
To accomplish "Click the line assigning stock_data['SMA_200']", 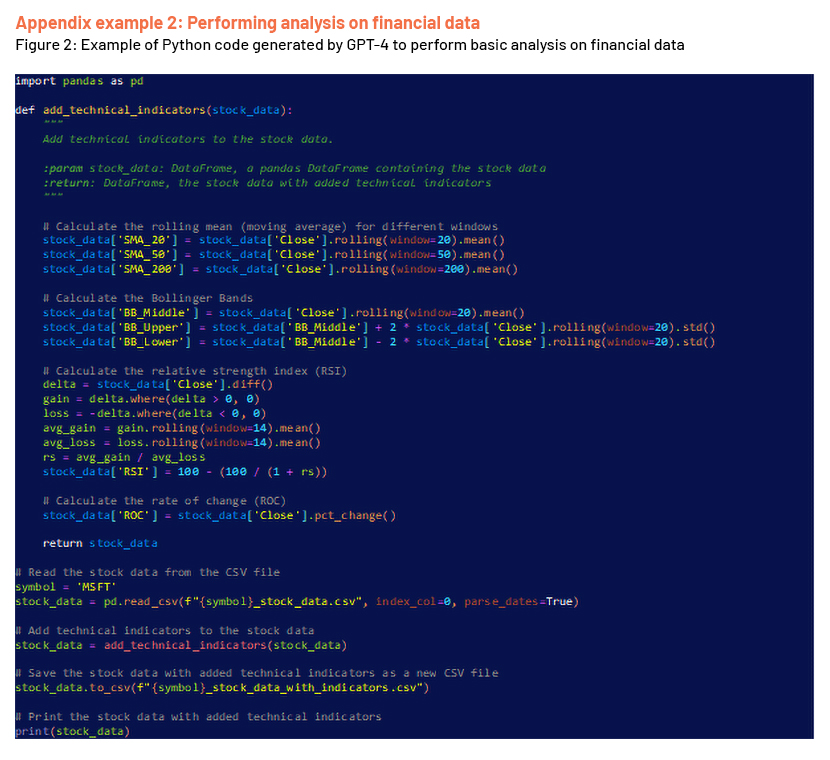I will (x=281, y=269).
